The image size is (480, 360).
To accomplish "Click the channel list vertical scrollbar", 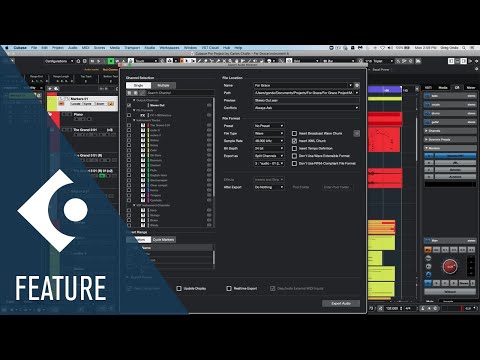I will click(214, 147).
